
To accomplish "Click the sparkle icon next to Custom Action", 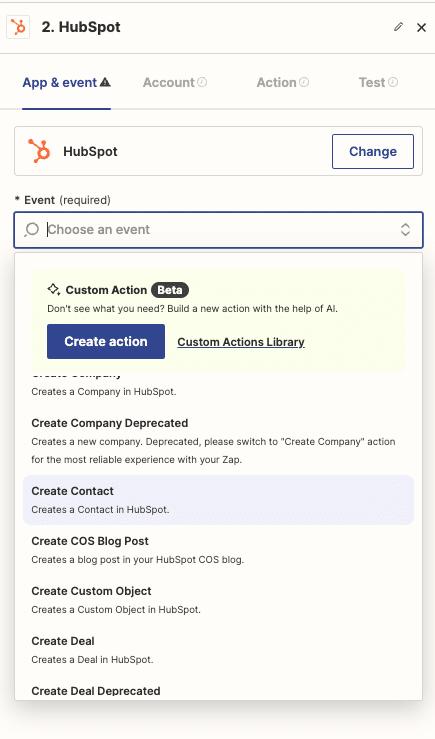I will tap(54, 289).
